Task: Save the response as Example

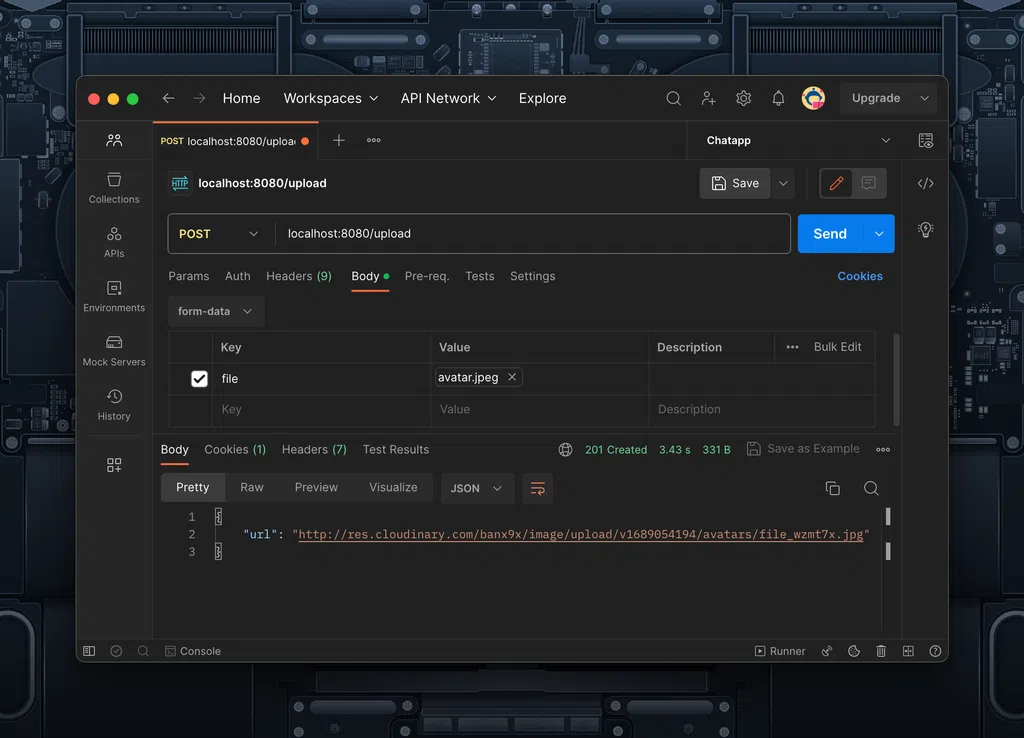Action: tap(803, 449)
